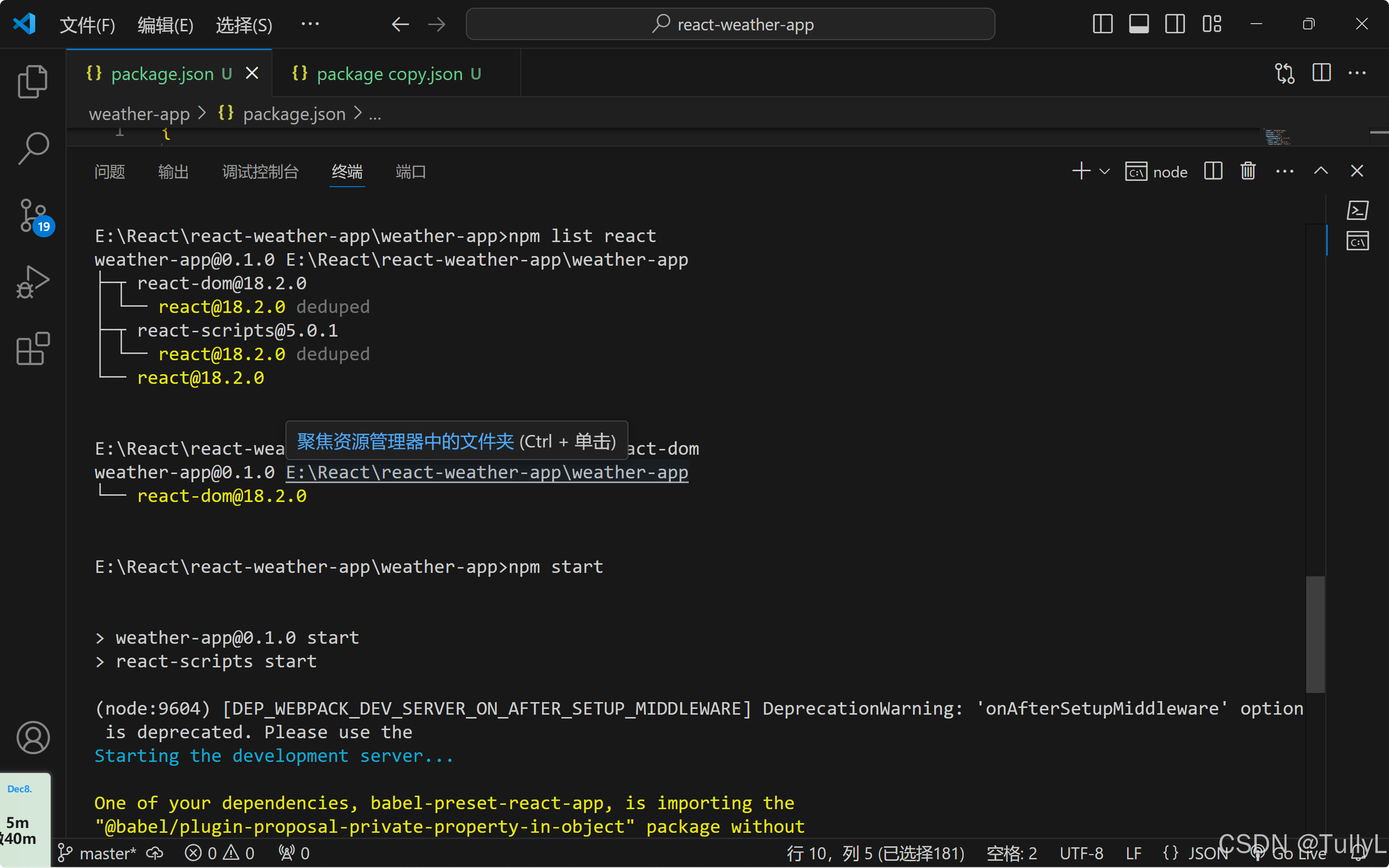1389x868 pixels.
Task: Click weather-app breadcrumb segment
Action: (x=139, y=114)
